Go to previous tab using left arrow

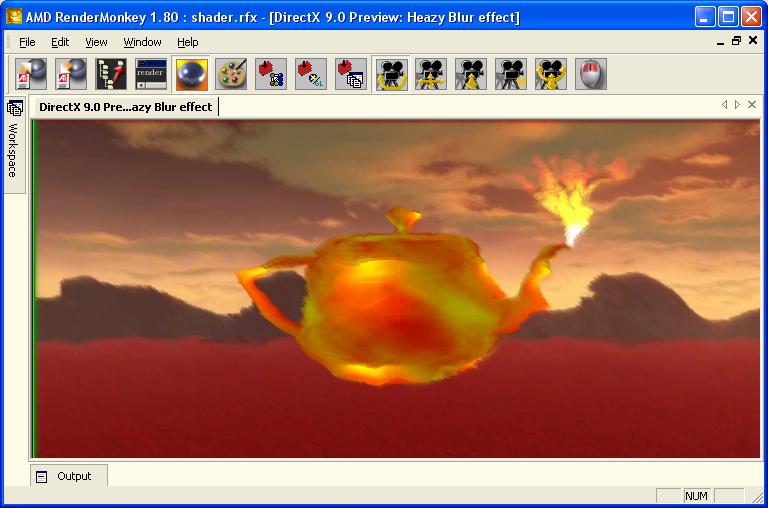tap(724, 104)
